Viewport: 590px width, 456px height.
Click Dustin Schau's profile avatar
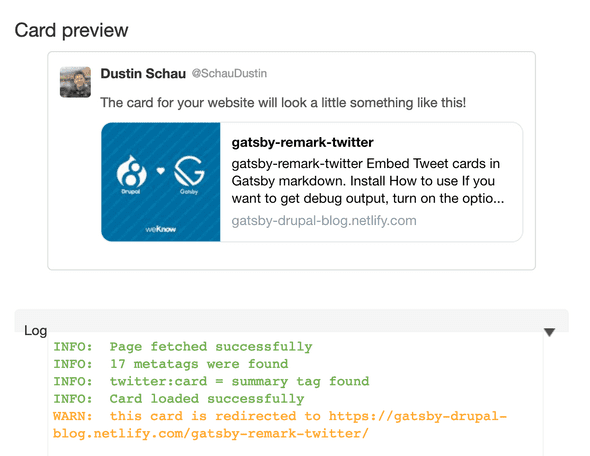point(75,82)
